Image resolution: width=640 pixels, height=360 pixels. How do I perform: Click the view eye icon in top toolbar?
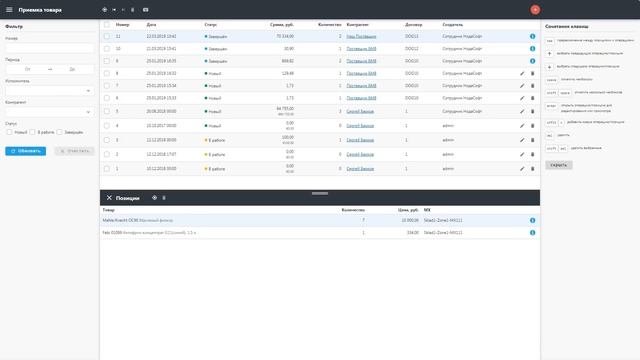(104, 9)
